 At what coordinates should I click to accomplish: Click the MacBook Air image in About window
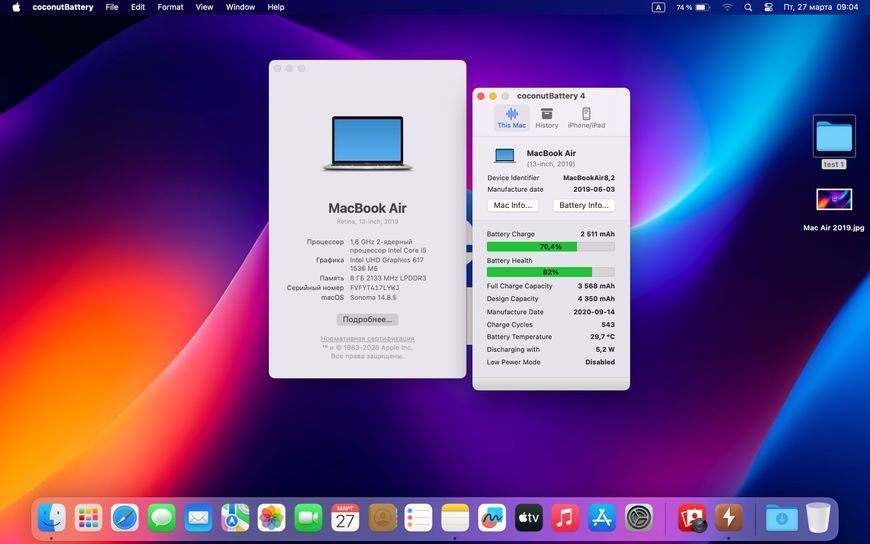367,143
